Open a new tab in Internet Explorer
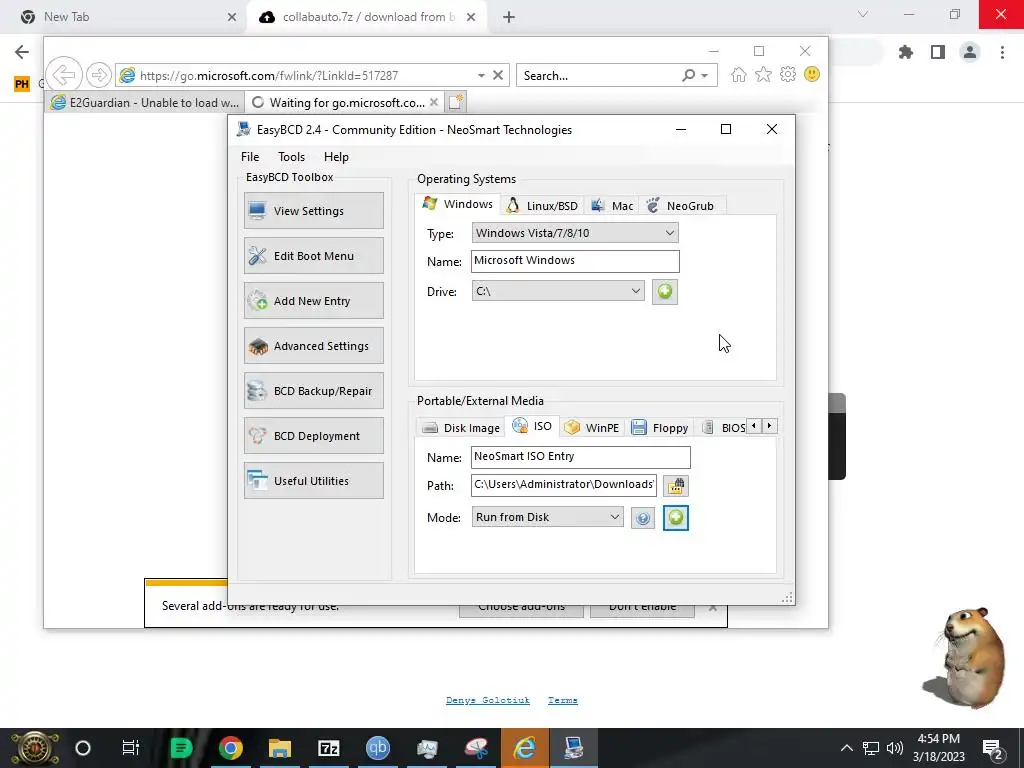This screenshot has height=768, width=1024. pos(455,102)
